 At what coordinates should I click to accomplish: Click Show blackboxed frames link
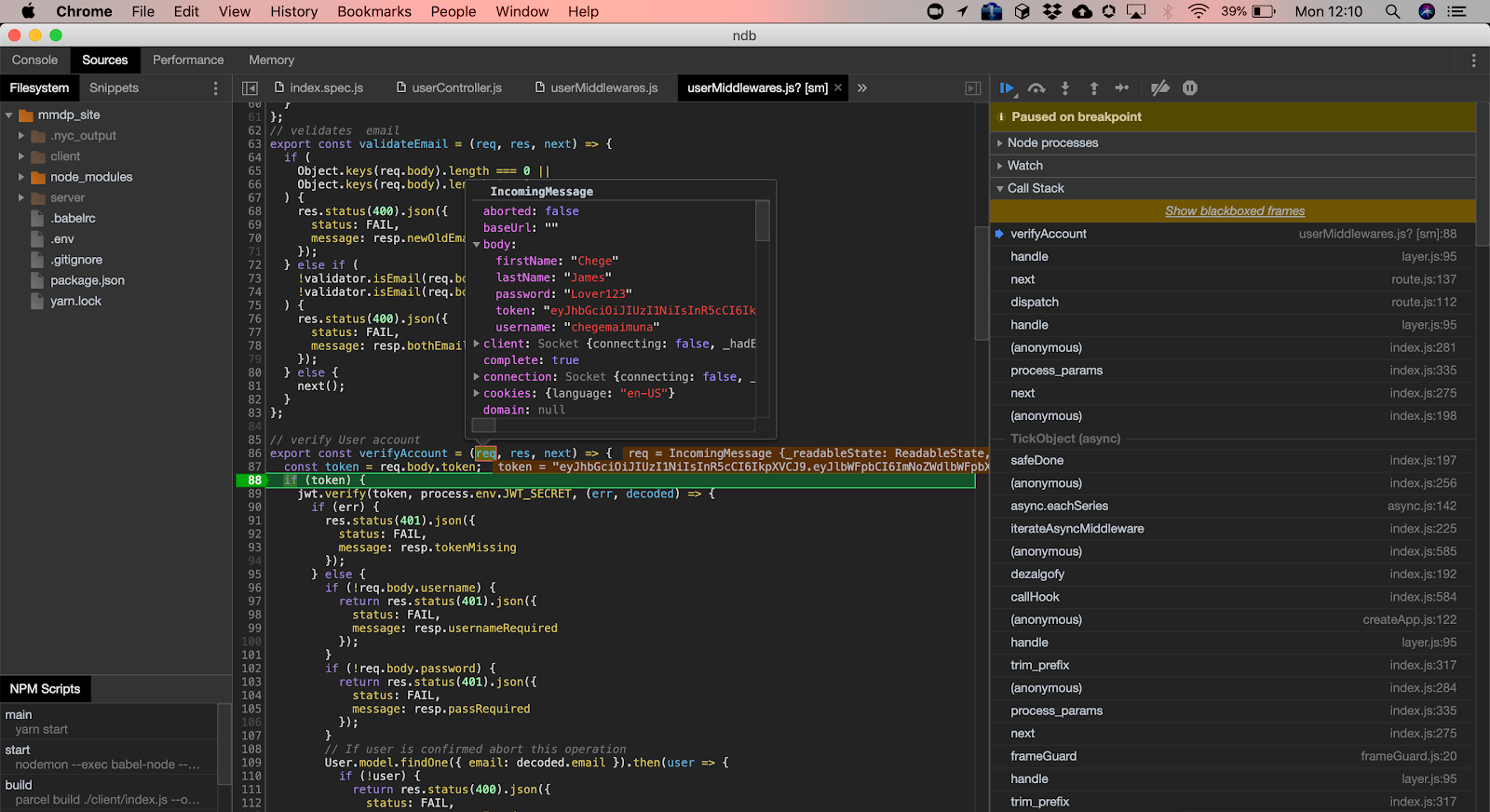(x=1234, y=211)
